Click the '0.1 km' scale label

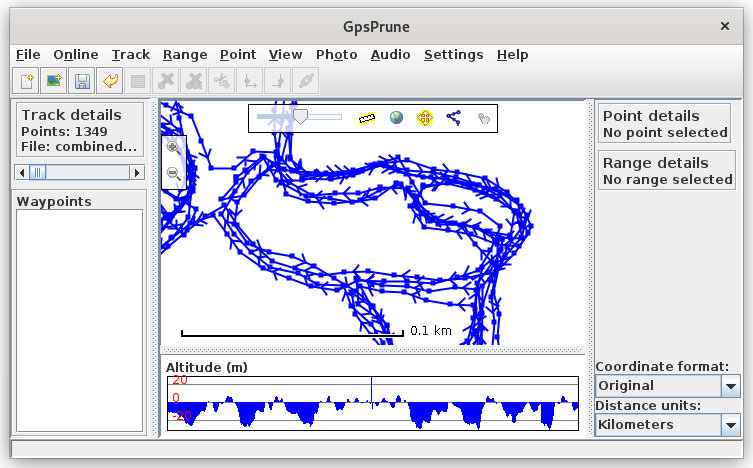431,331
